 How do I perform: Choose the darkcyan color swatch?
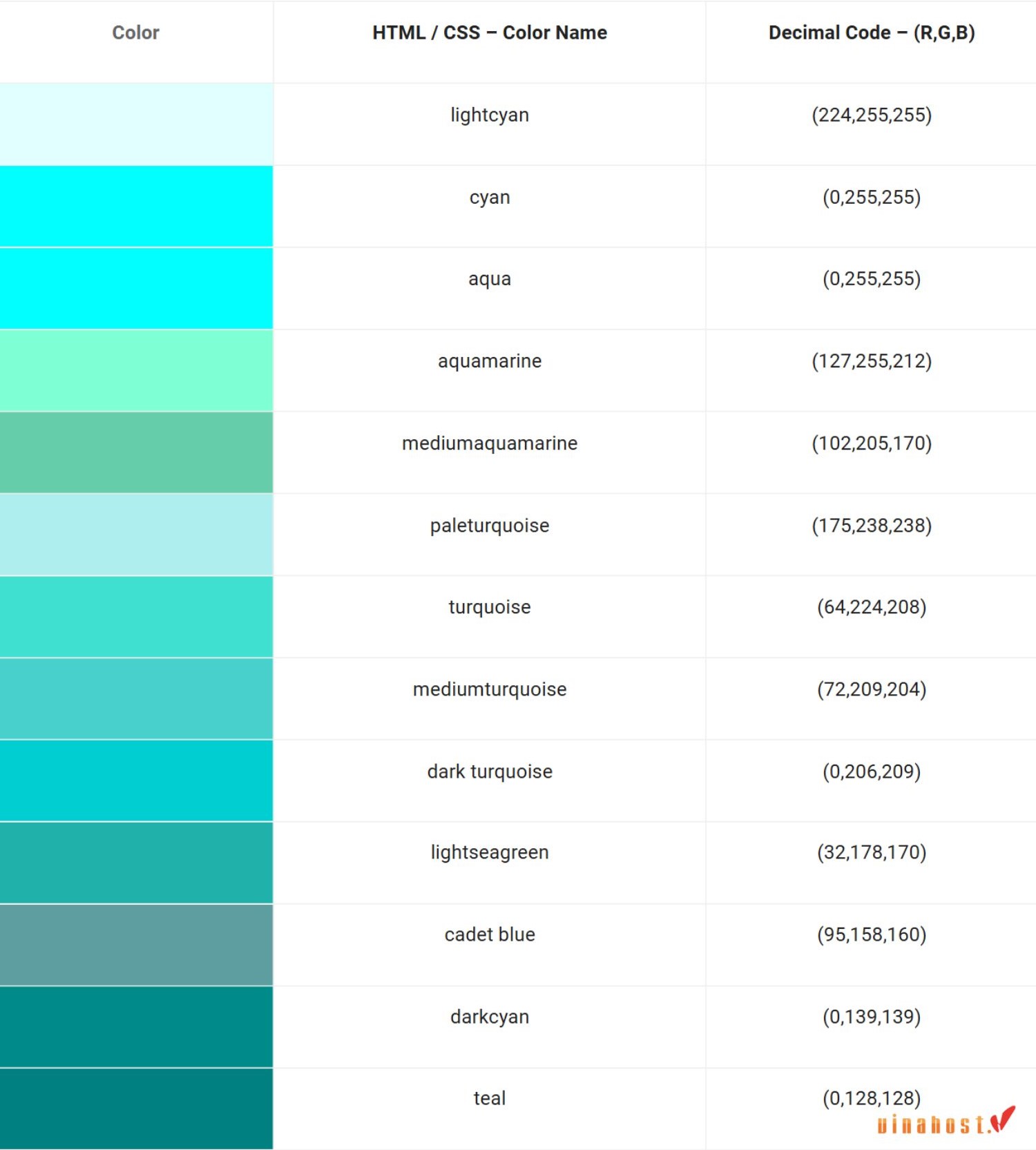pos(136,1027)
